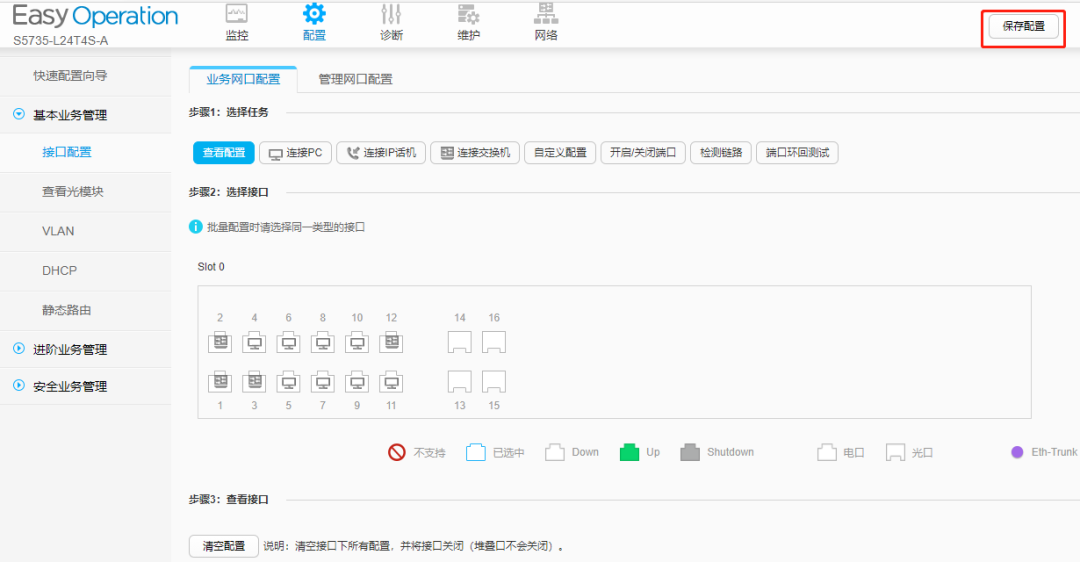1080x562 pixels.
Task: Open DHCP sidebar item
Action: [x=59, y=271]
